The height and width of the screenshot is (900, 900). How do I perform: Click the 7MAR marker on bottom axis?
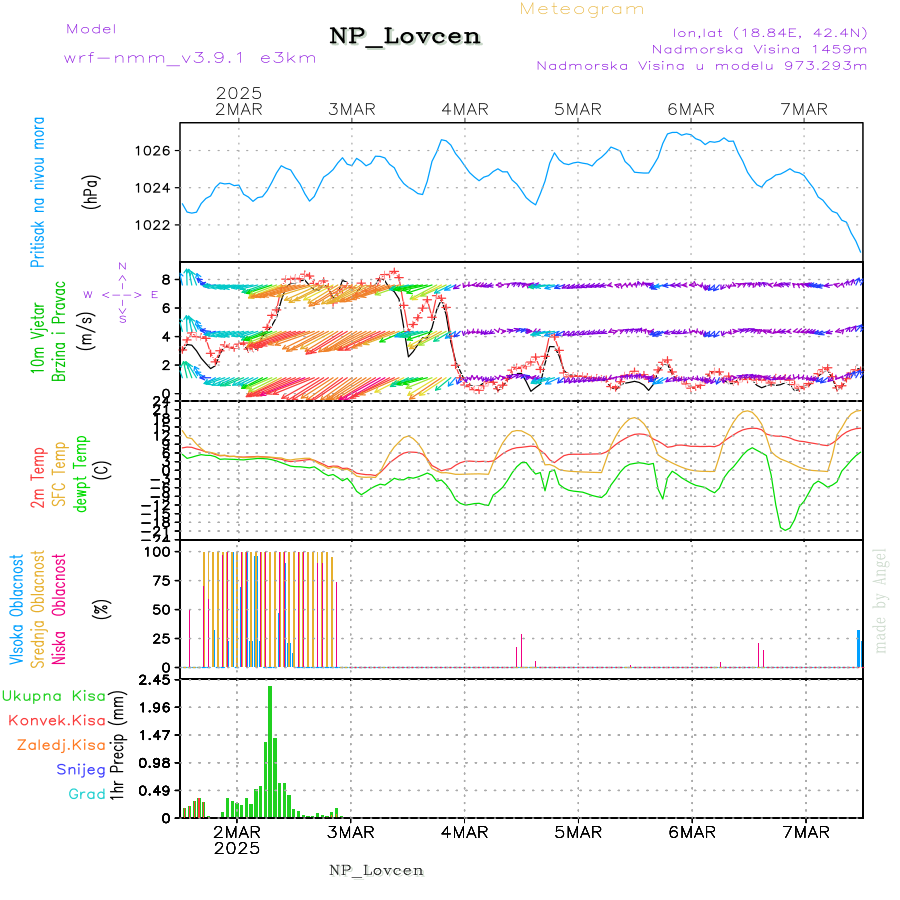pos(805,832)
